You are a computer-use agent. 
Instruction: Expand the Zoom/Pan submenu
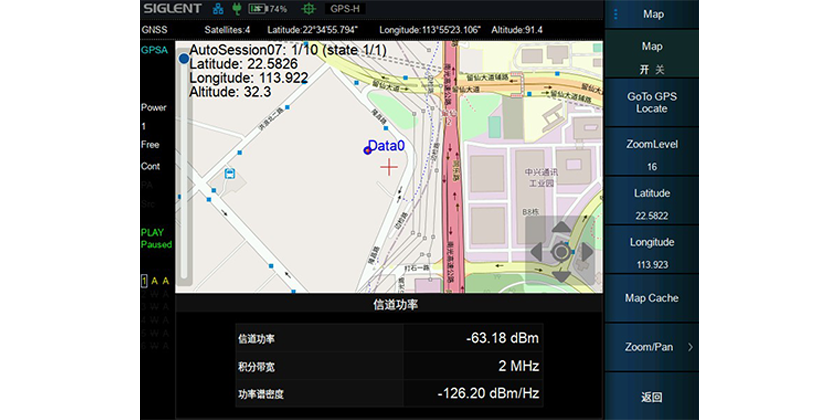point(652,347)
